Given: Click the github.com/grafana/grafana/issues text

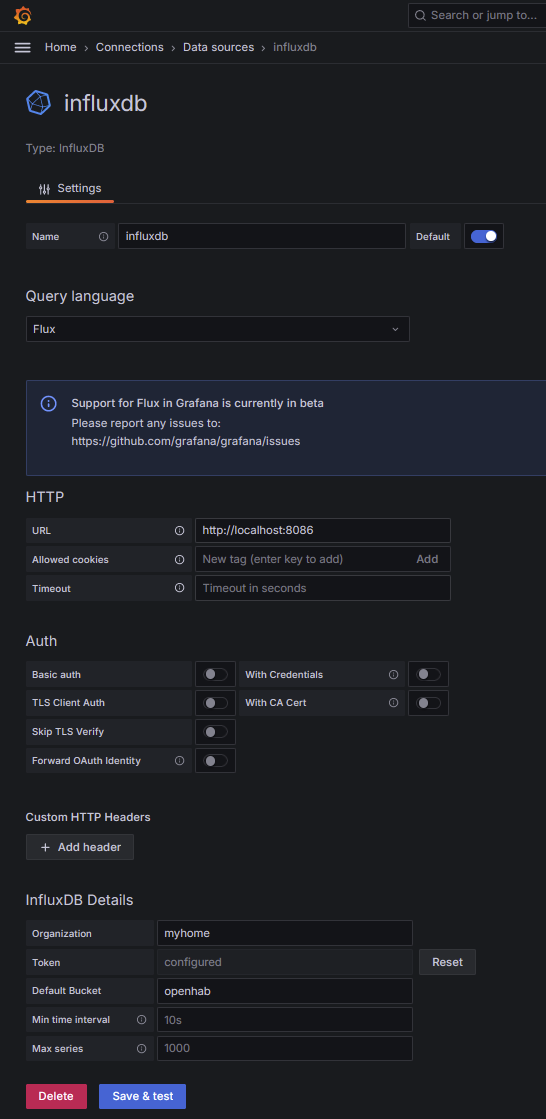Looking at the screenshot, I should coord(186,441).
